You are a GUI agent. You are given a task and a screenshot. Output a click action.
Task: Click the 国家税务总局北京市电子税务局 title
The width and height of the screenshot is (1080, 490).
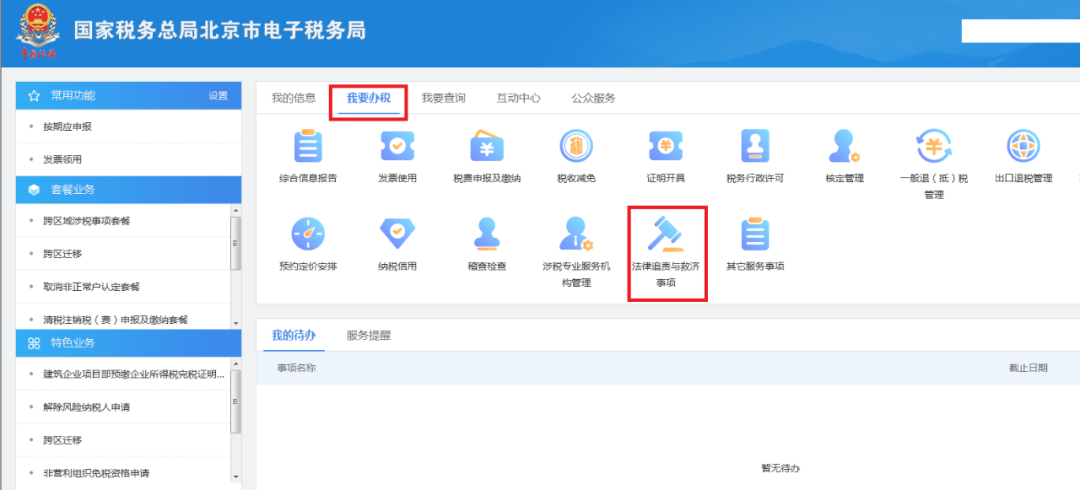(x=220, y=31)
